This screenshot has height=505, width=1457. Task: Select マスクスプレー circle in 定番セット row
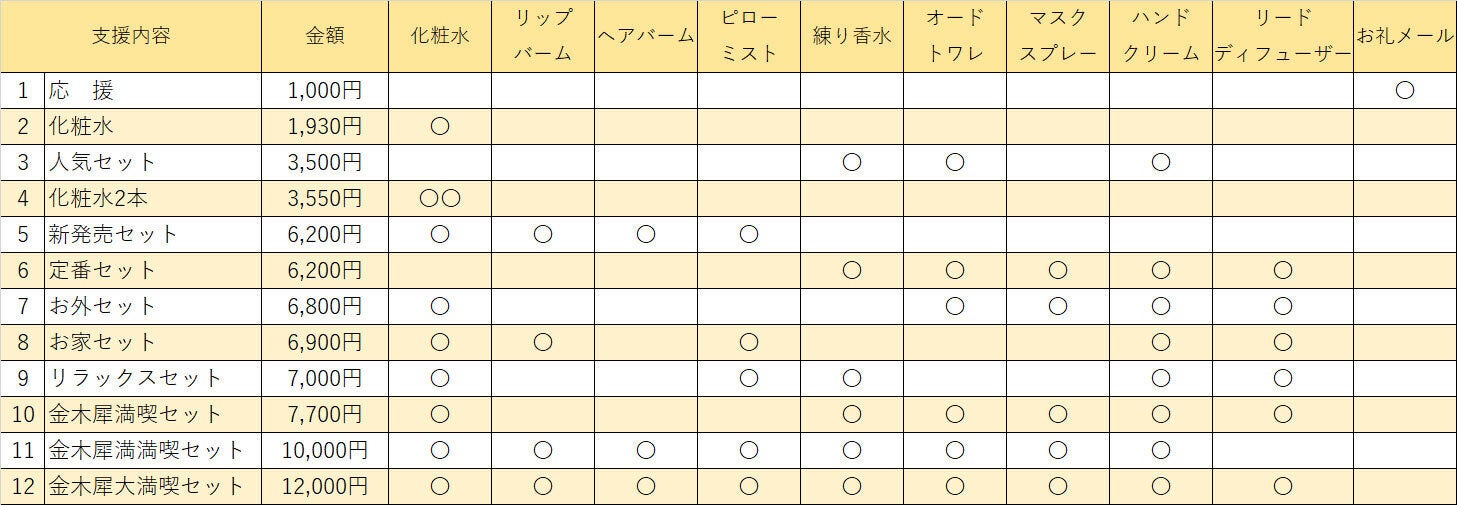coord(1057,271)
